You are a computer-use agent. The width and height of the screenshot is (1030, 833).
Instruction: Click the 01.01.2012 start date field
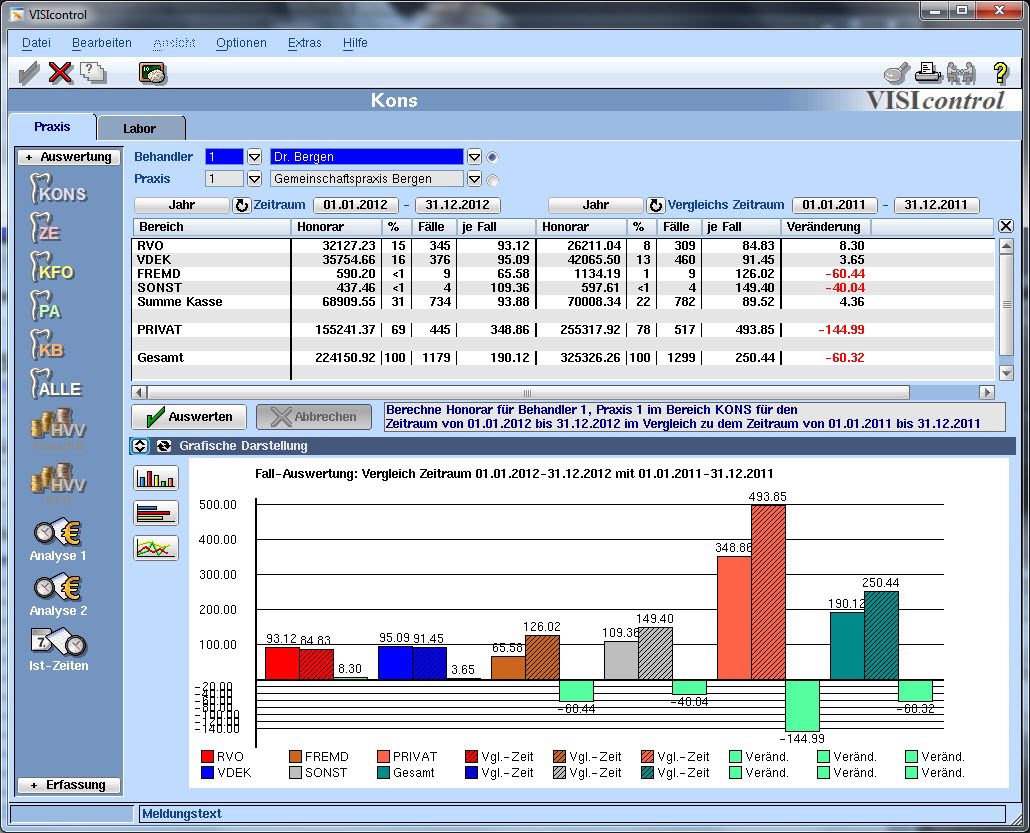click(356, 205)
